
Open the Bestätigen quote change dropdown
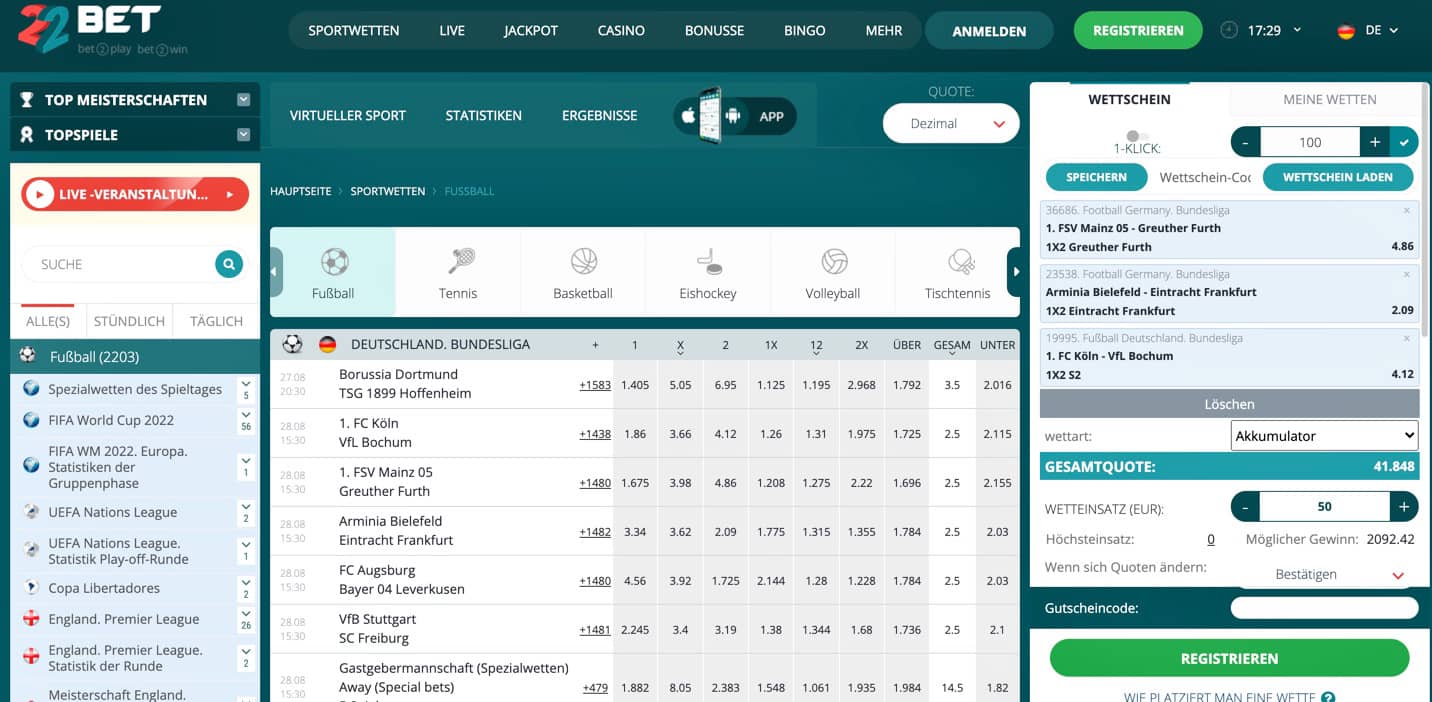click(x=1325, y=575)
